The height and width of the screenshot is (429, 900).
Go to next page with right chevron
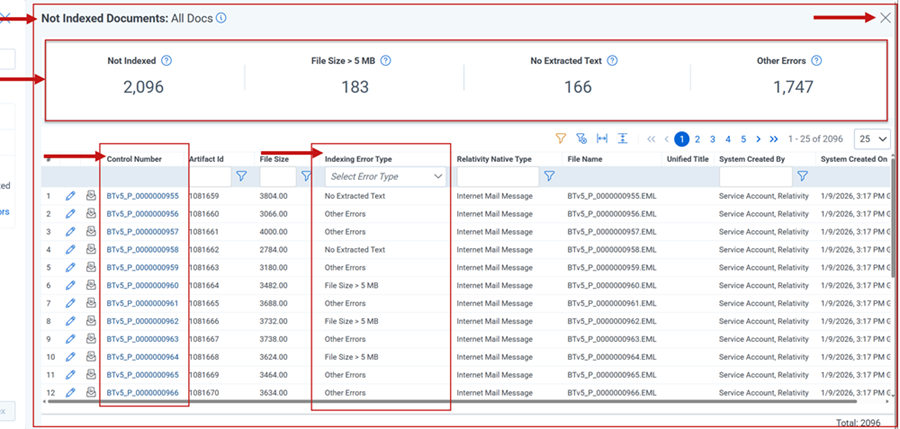pos(758,139)
